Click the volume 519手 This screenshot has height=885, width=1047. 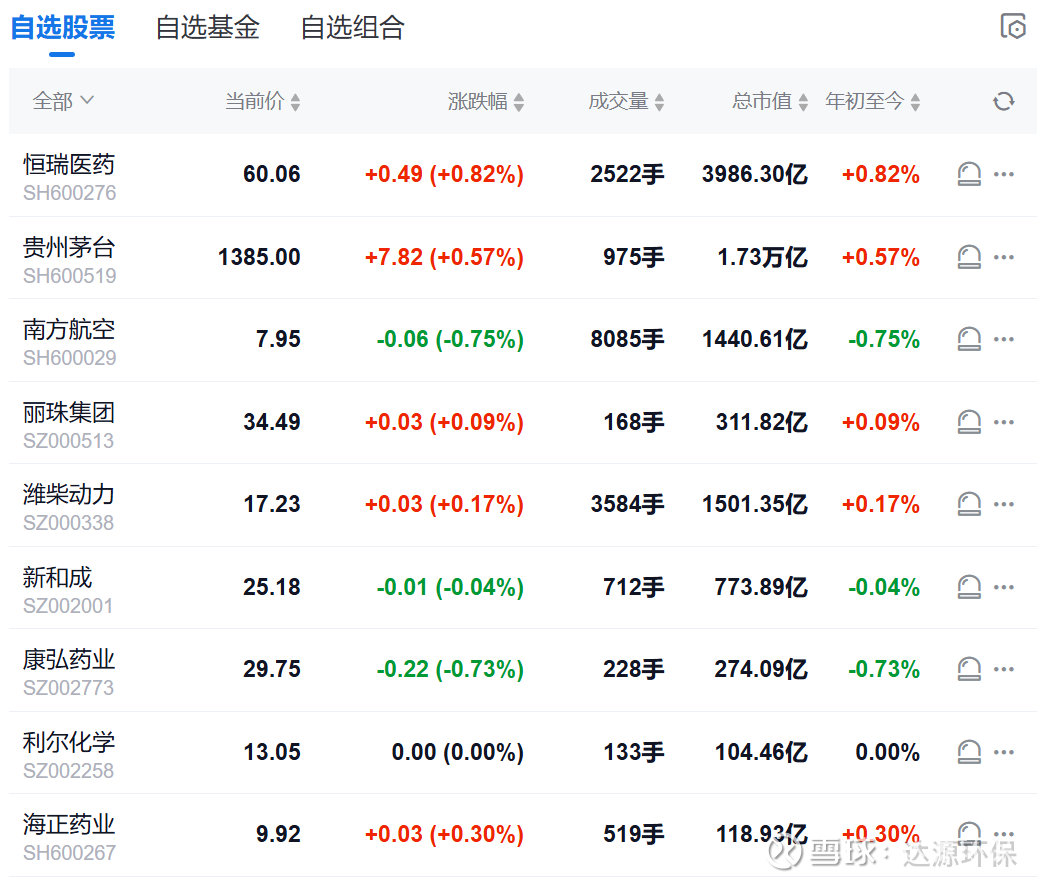click(x=634, y=834)
